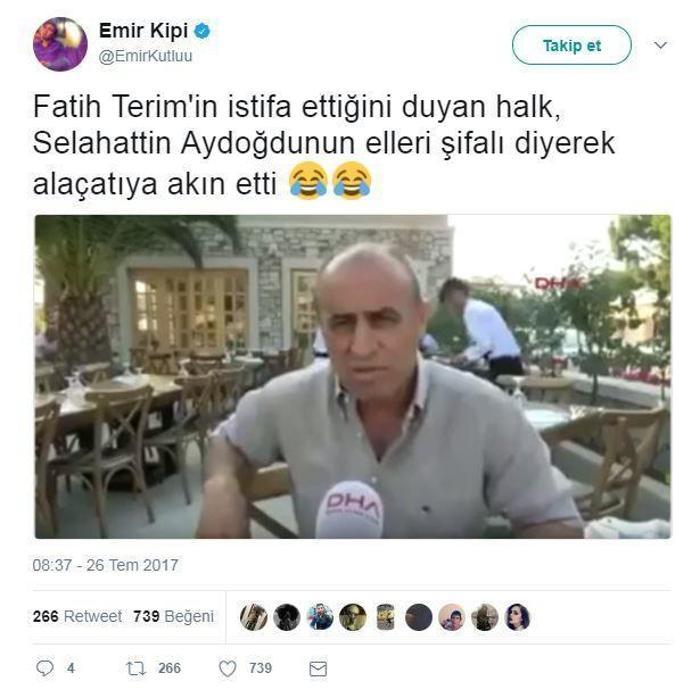This screenshot has height=698, width=700.
Task: Click the blue verified badge
Action: 202,30
